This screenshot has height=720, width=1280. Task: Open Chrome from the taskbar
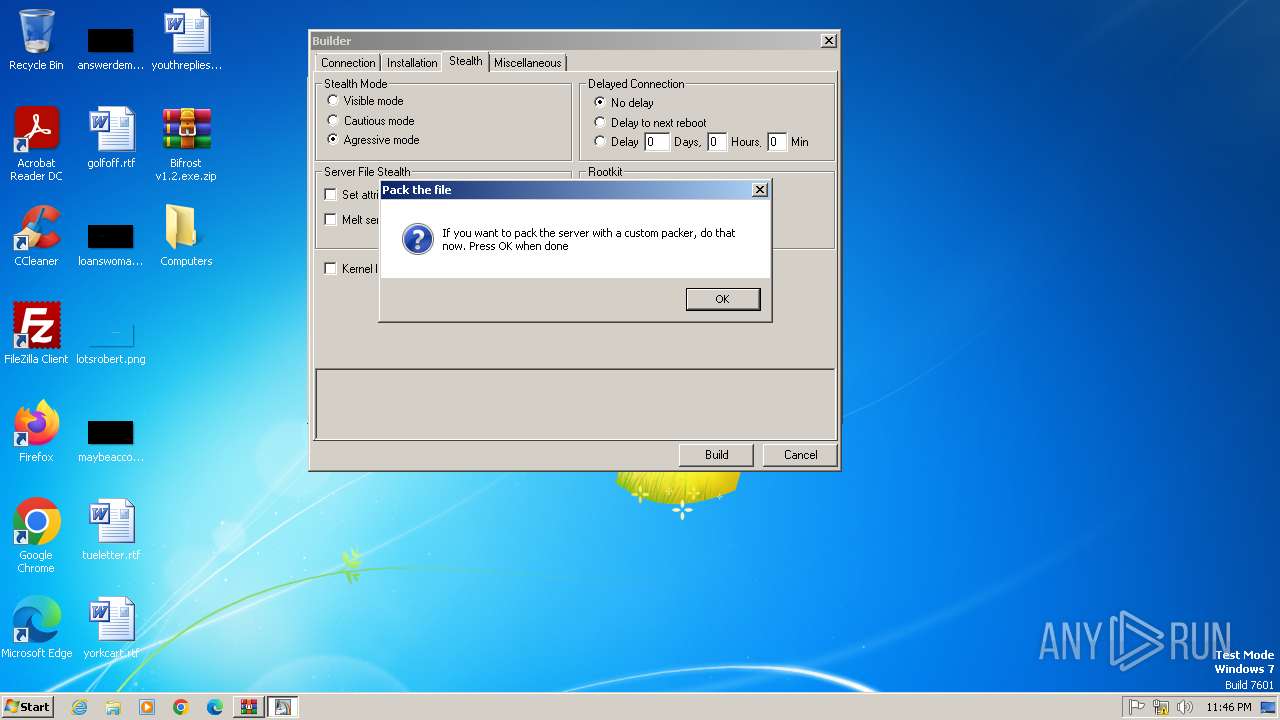click(x=181, y=707)
